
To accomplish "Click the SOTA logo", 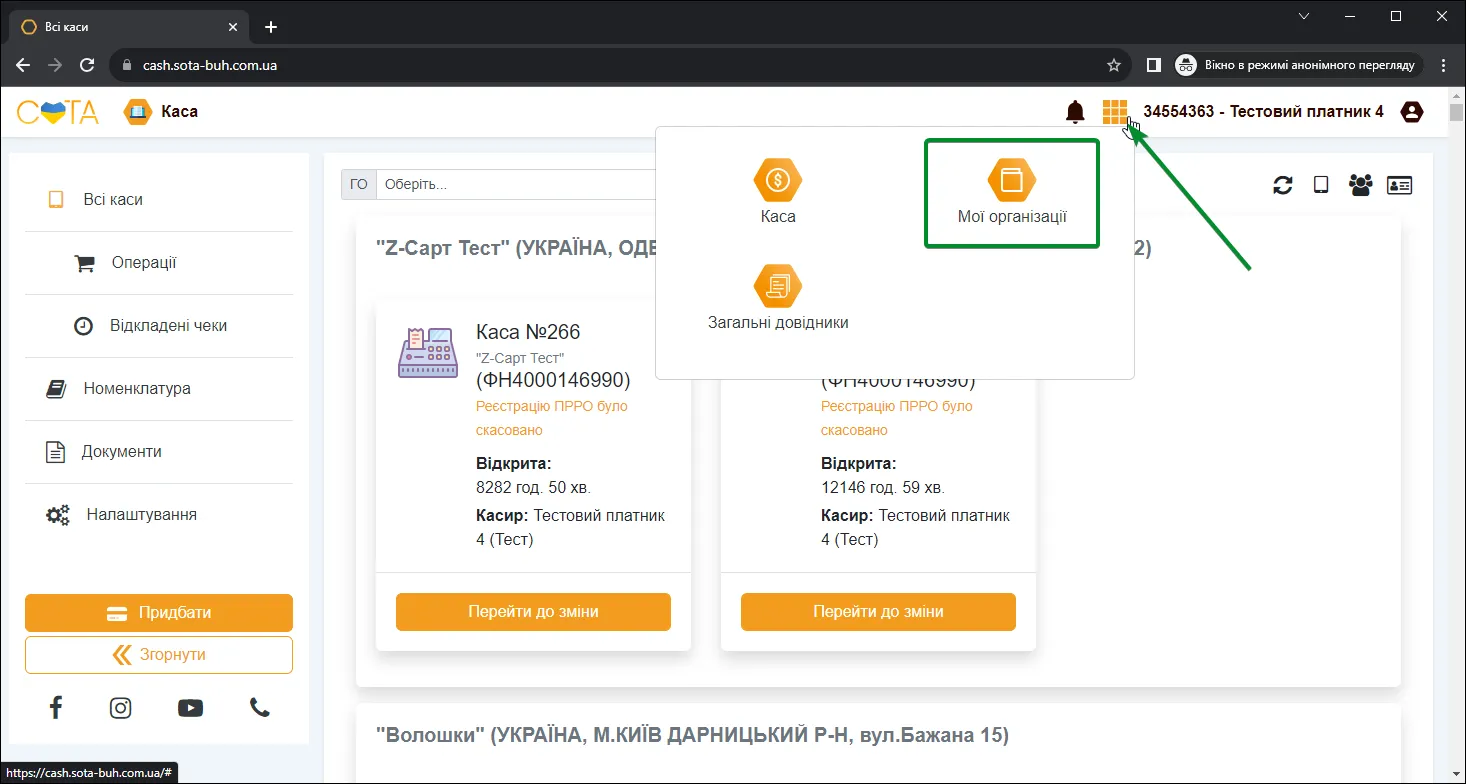I will point(58,112).
